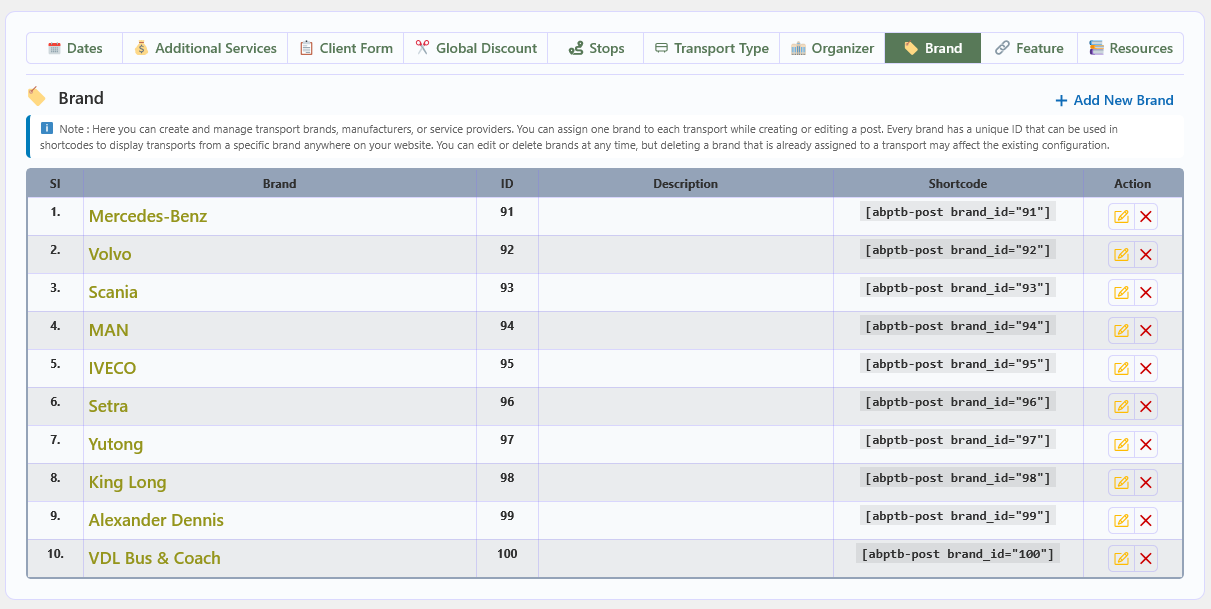The height and width of the screenshot is (609, 1211).
Task: Edit the Mercedes-Benz brand
Action: click(x=1121, y=217)
